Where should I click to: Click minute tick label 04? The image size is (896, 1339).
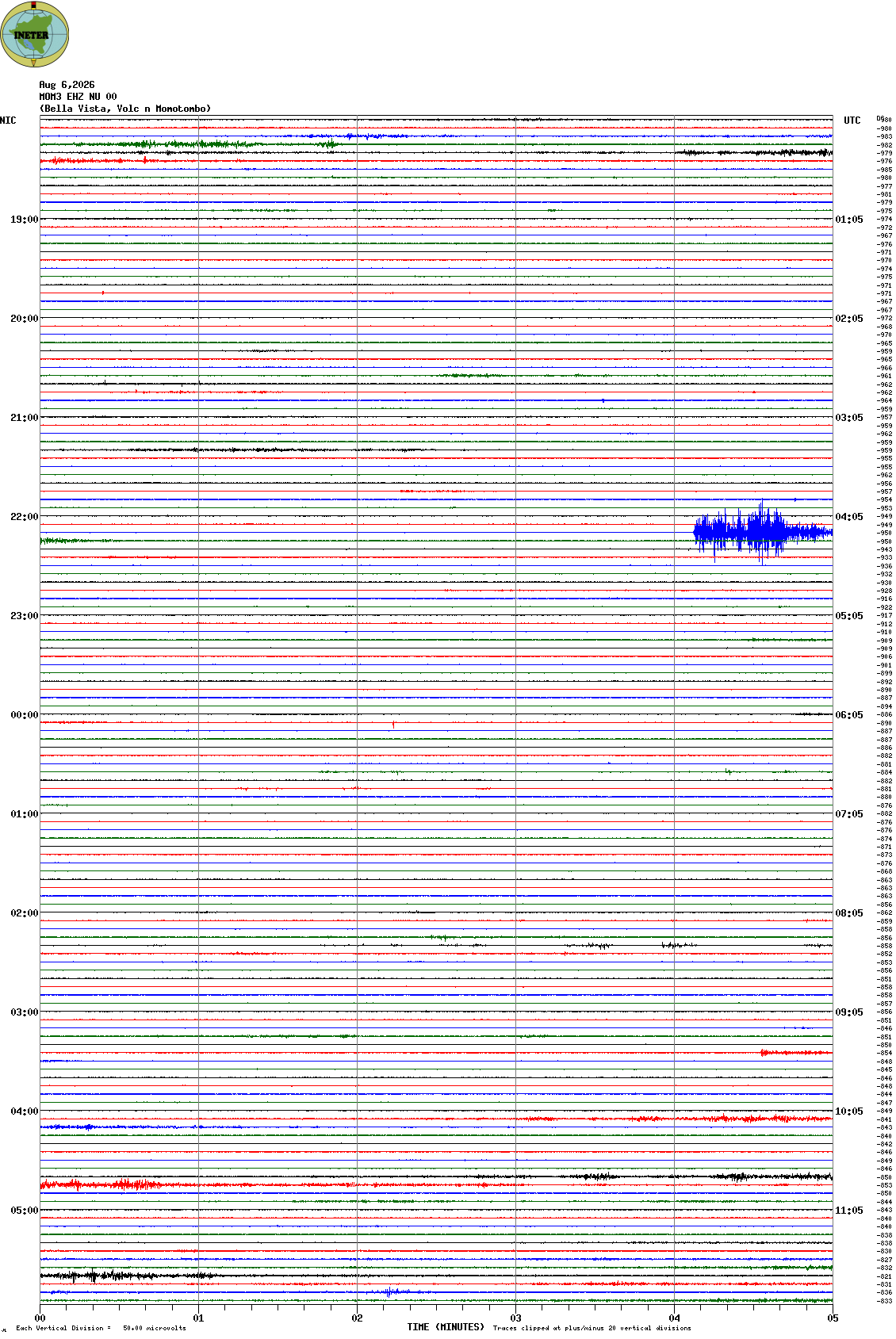click(x=674, y=1318)
